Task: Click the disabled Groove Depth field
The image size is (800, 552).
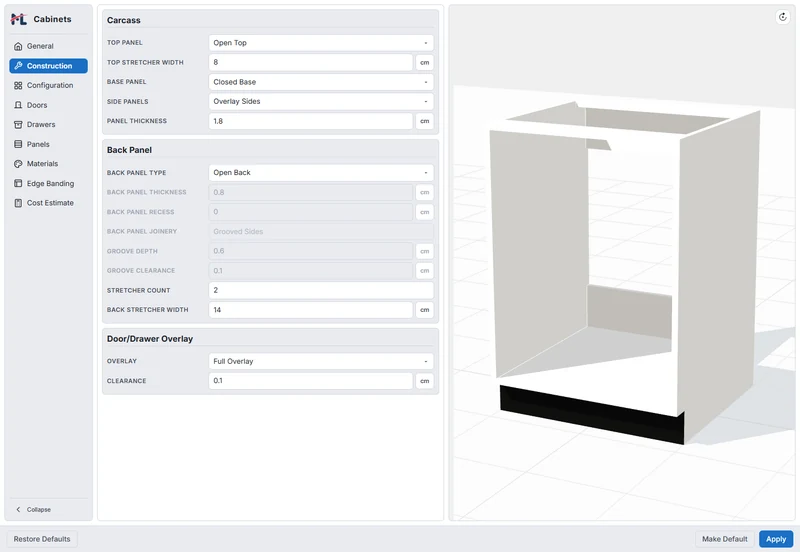Action: pos(311,251)
